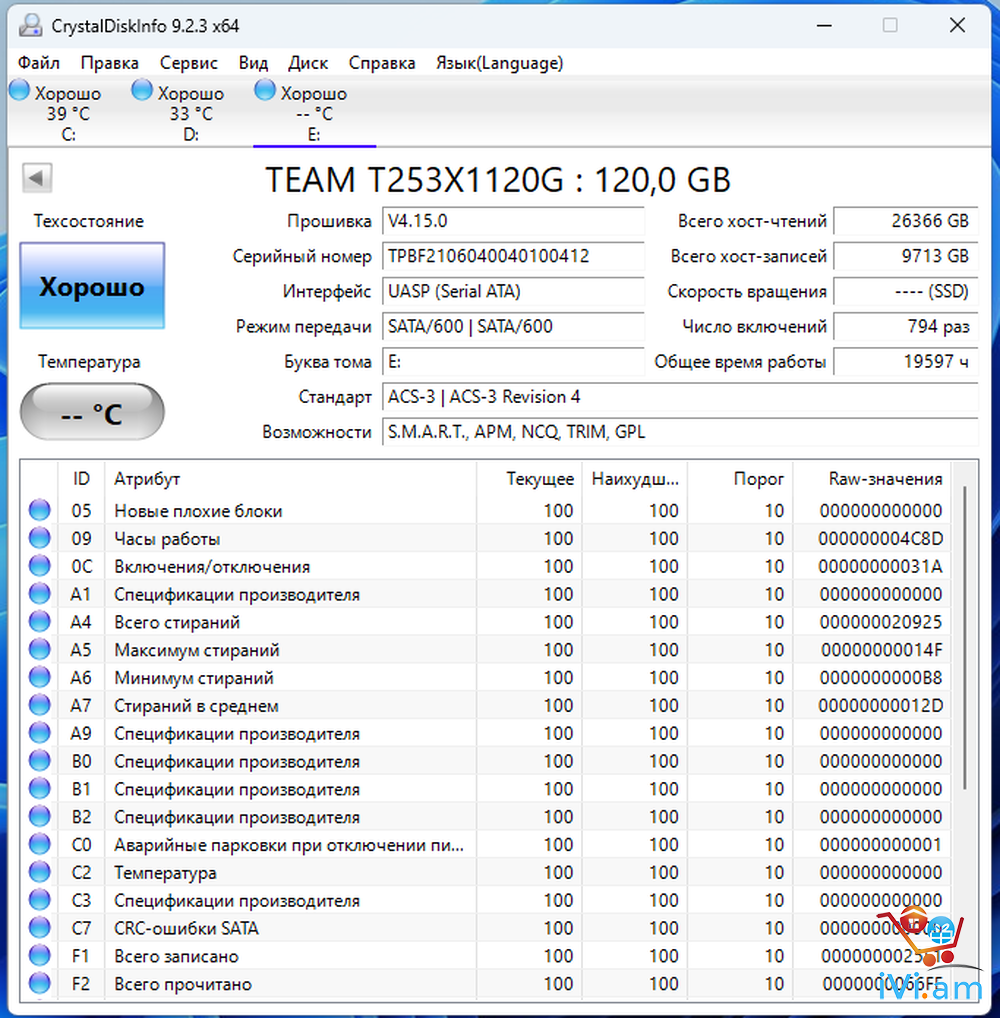The image size is (1000, 1018).
Task: Click power-on hours value 19597 ч
Action: (906, 362)
